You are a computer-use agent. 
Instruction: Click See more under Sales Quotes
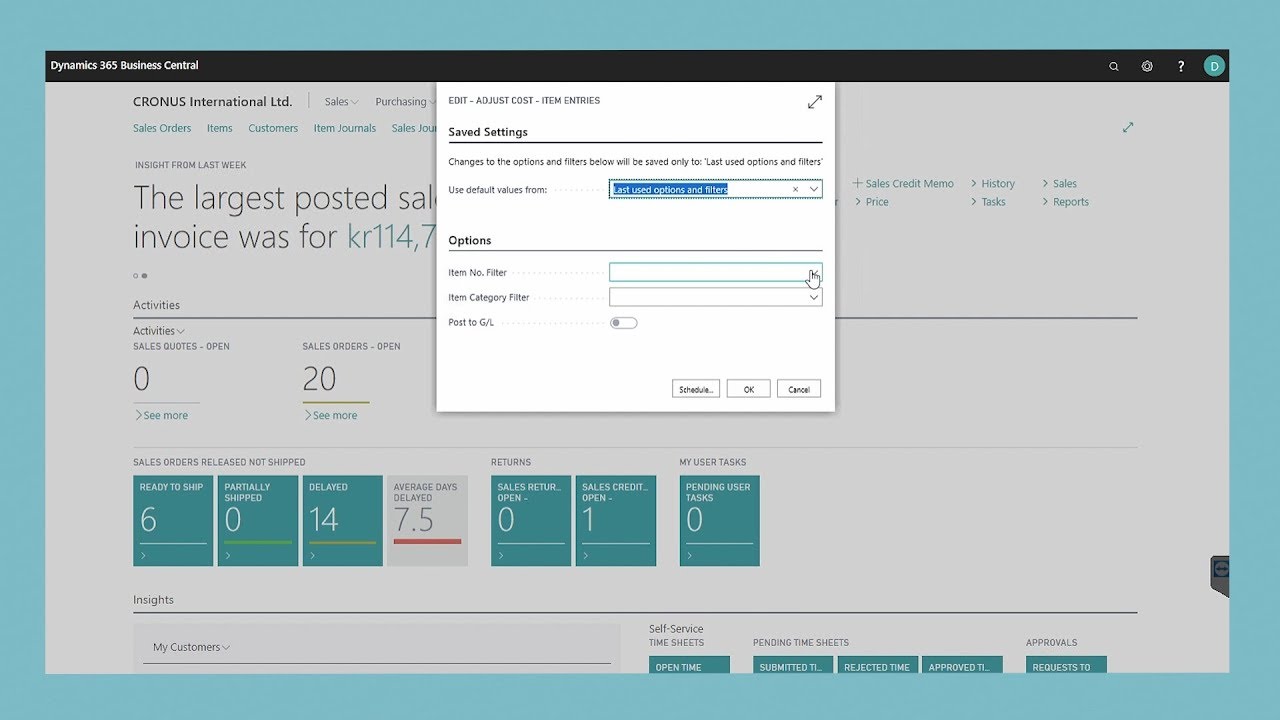coord(161,415)
